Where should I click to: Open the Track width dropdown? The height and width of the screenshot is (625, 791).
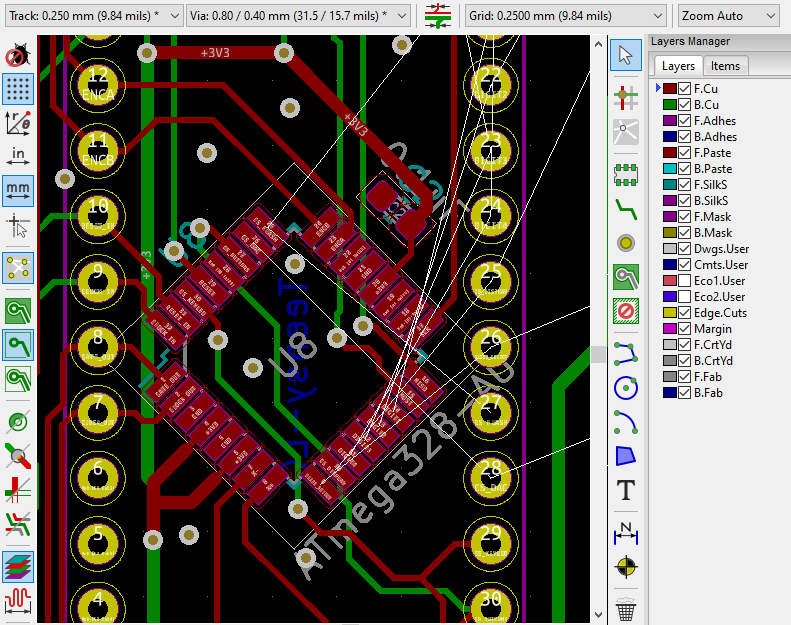[x=93, y=16]
